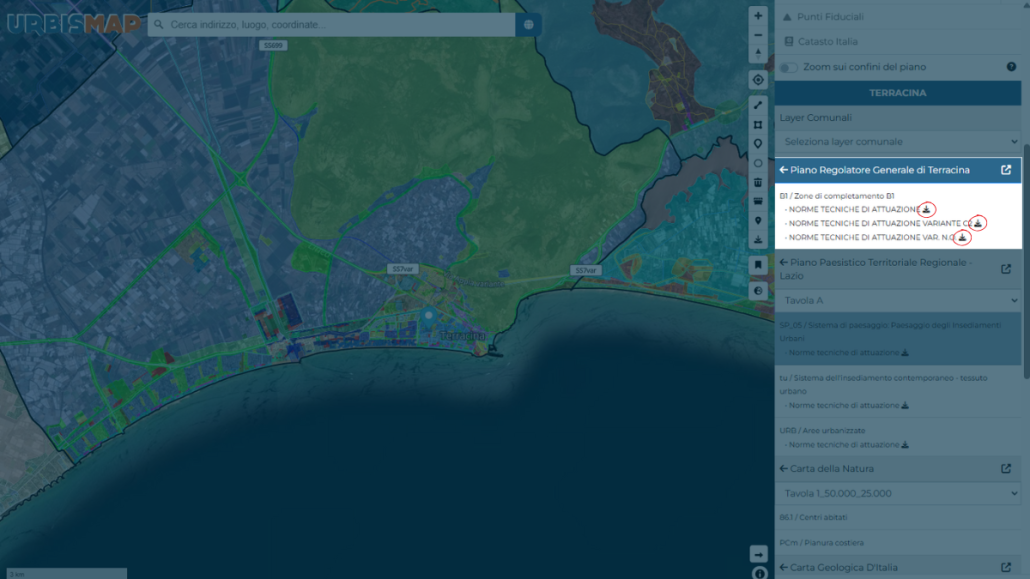The image size is (1030, 579).
Task: Download norme for tu Sistema dell'insediamento
Action: tap(905, 405)
